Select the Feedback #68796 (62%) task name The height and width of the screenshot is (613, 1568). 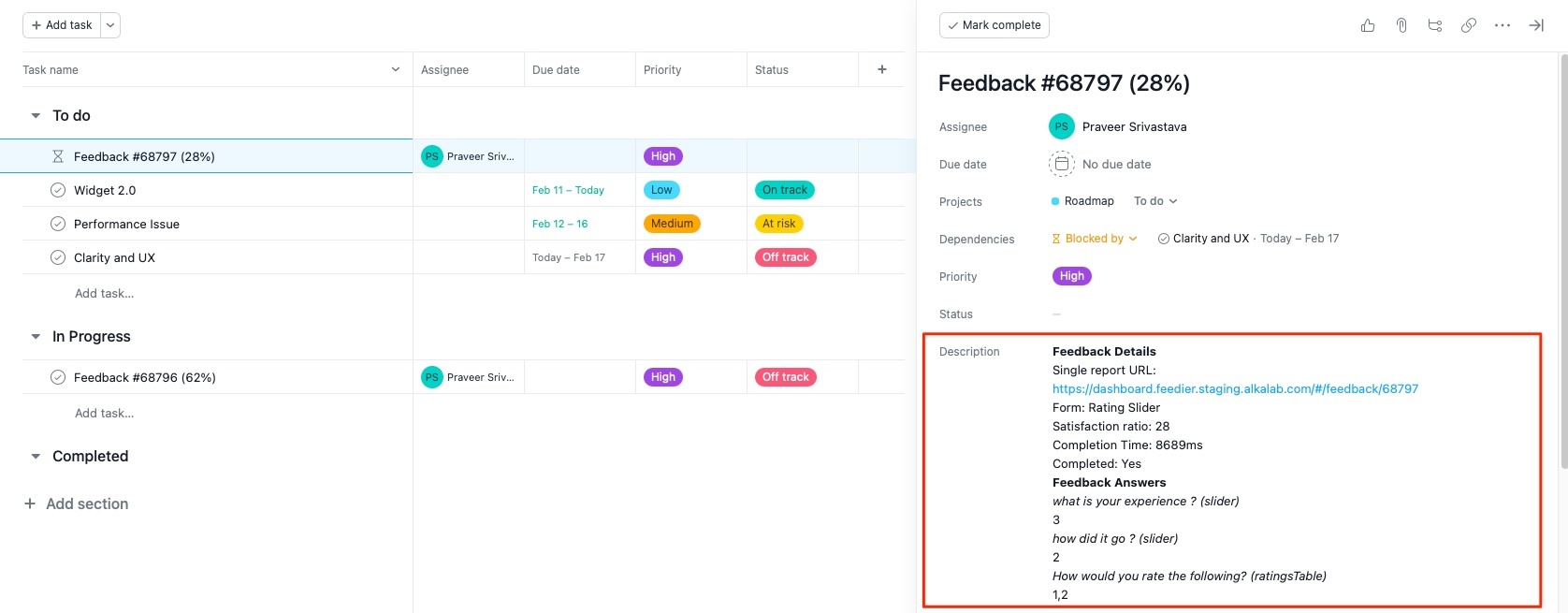click(145, 377)
